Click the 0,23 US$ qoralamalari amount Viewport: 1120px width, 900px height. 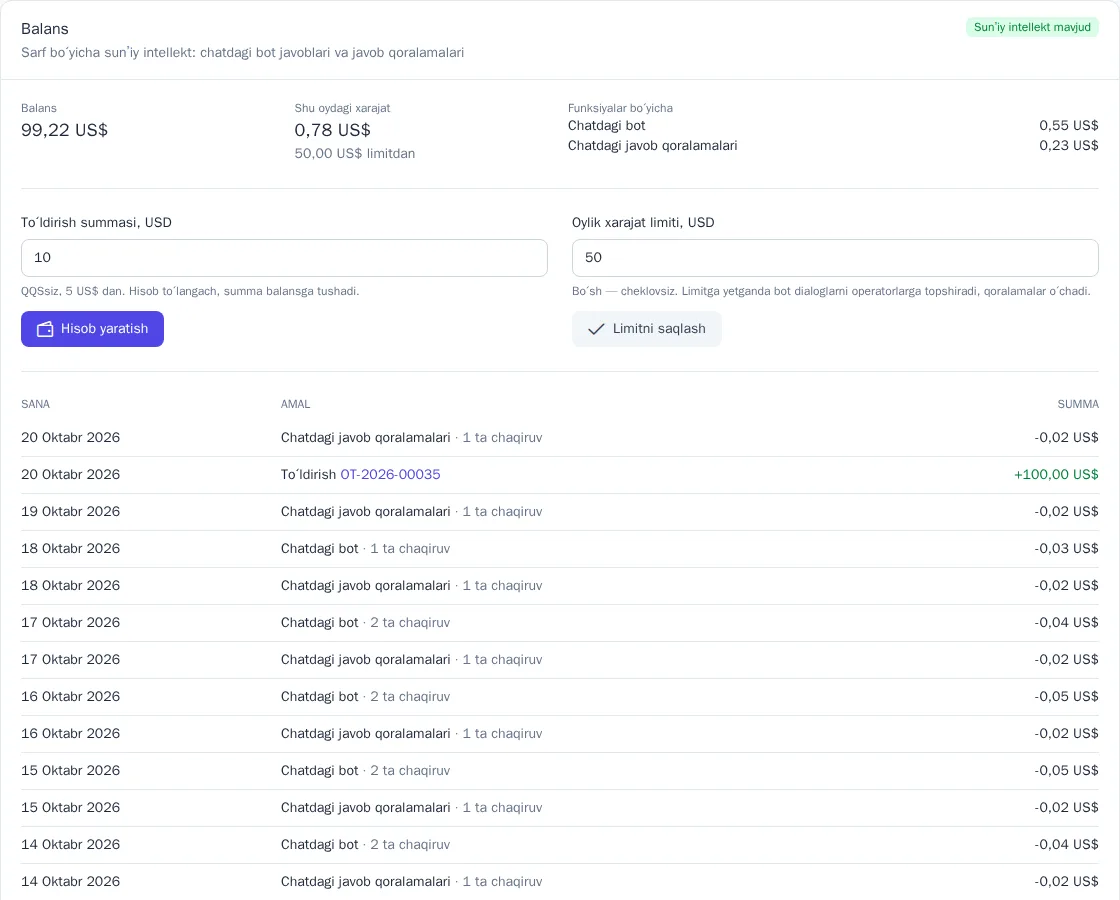(1069, 146)
